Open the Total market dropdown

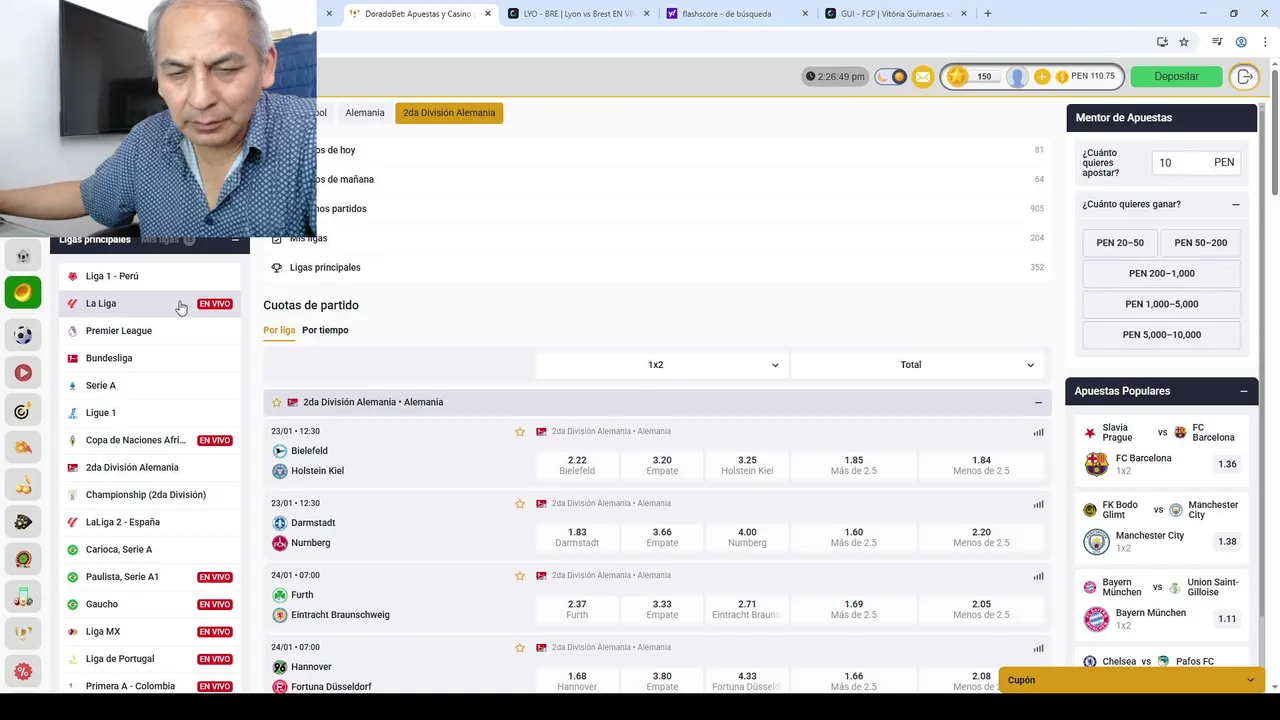pos(917,365)
